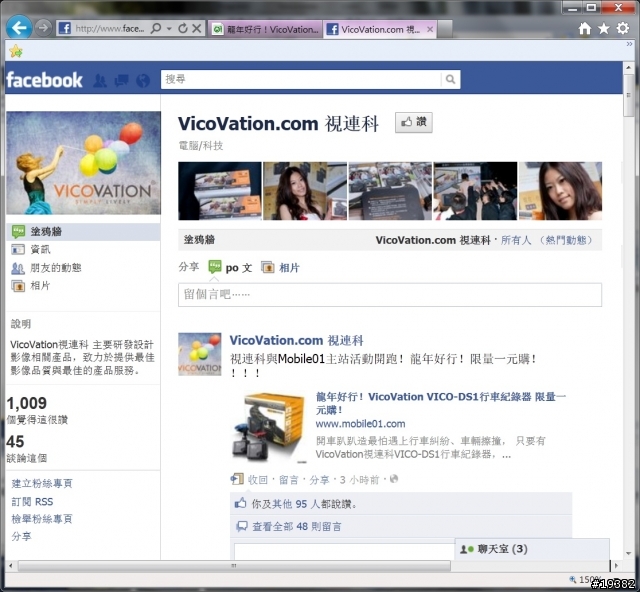Click 查看全部 48 則留言
Image resolution: width=640 pixels, height=592 pixels.
pyautogui.click(x=297, y=527)
